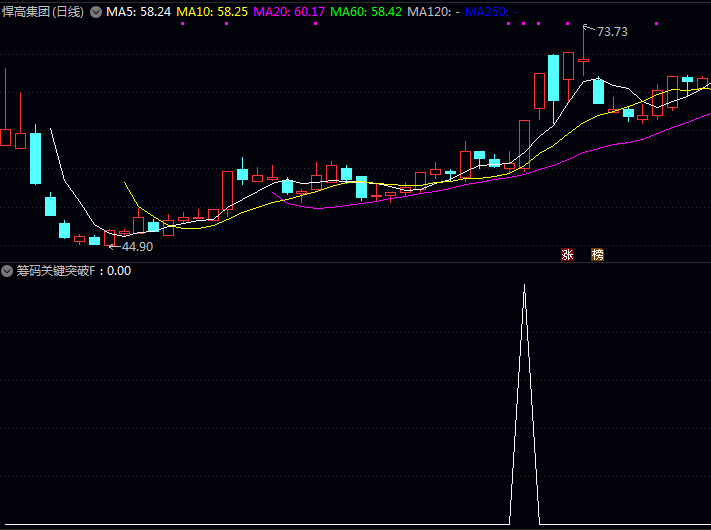
Task: Expand the 筹码关键突破F indicator menu
Action: point(7,271)
